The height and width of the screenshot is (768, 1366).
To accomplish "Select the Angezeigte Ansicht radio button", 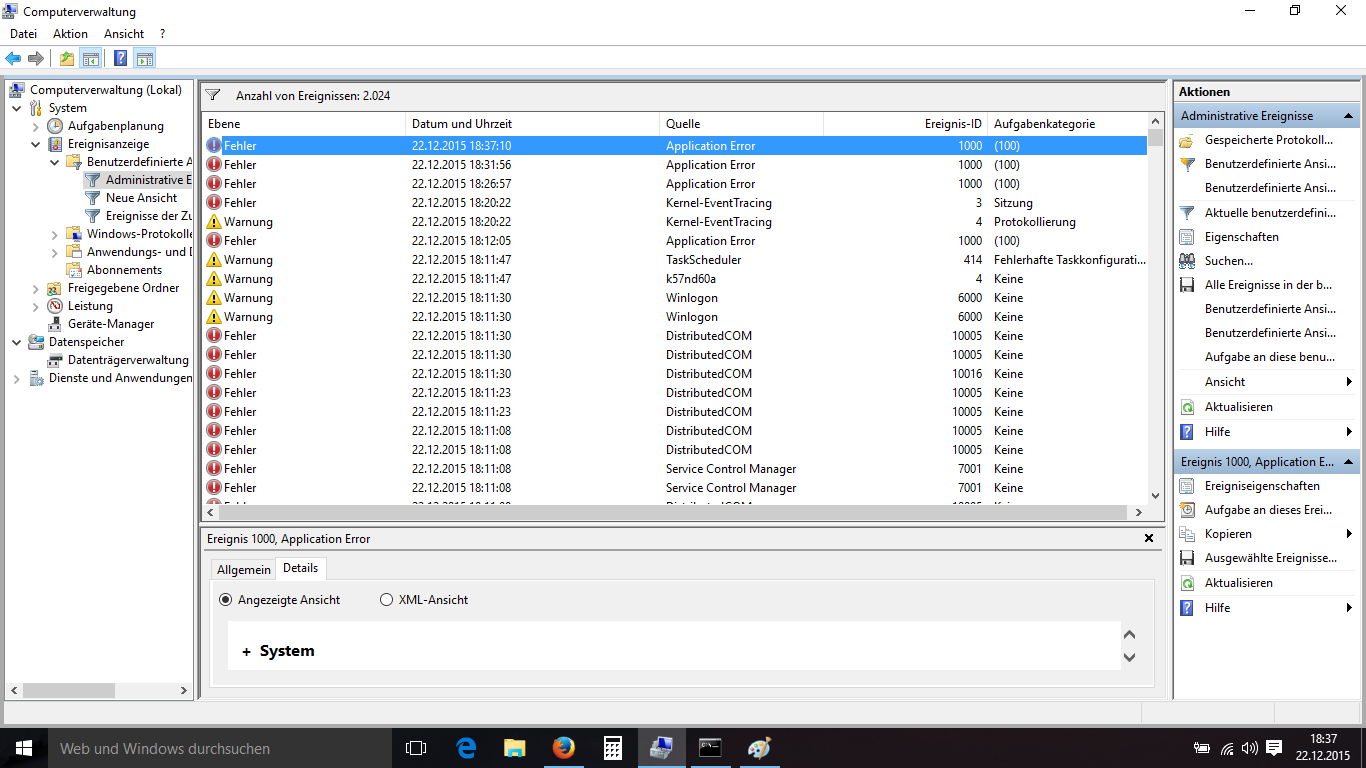I will pos(225,600).
